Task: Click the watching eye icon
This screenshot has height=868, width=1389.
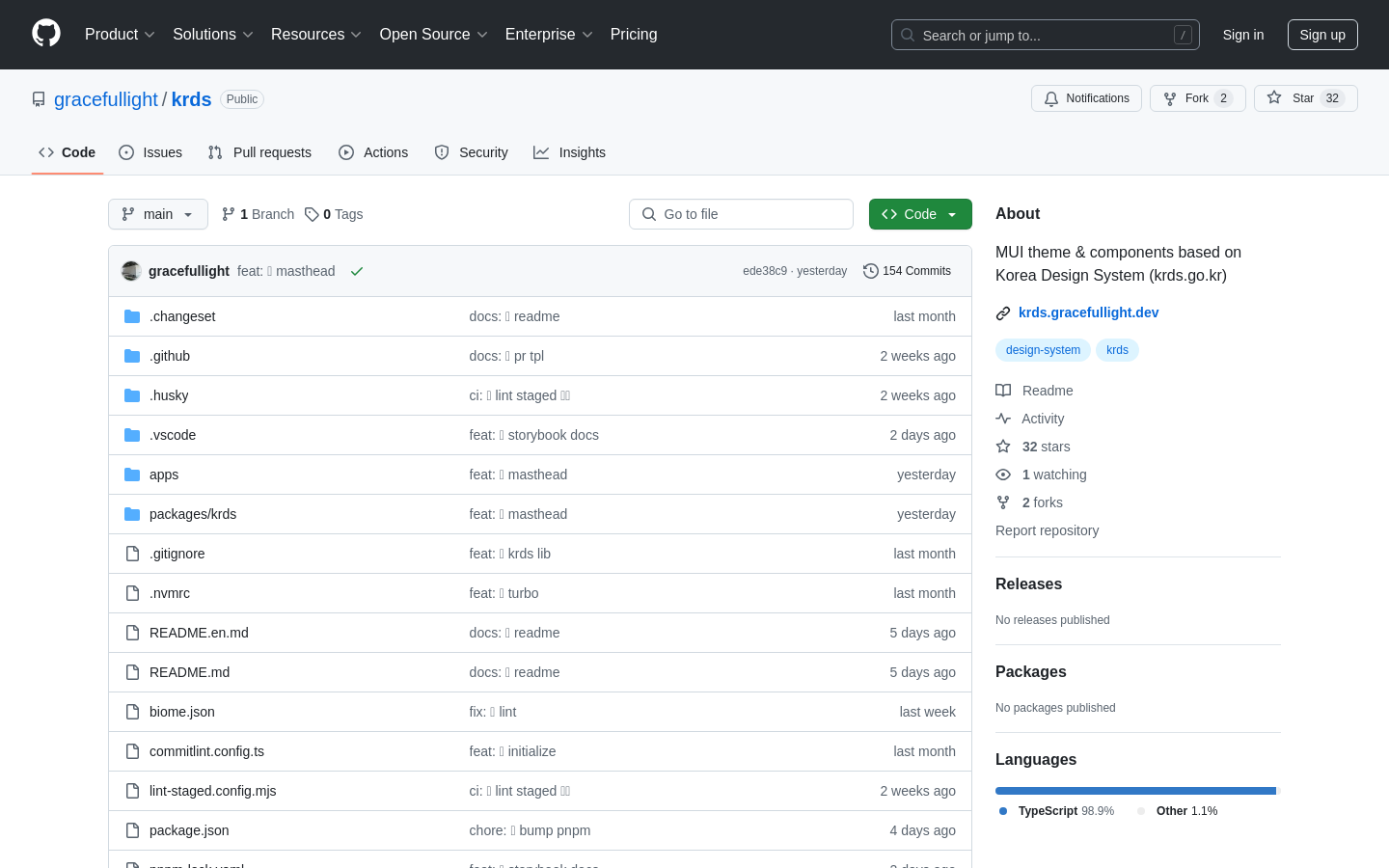Action: [x=1003, y=475]
